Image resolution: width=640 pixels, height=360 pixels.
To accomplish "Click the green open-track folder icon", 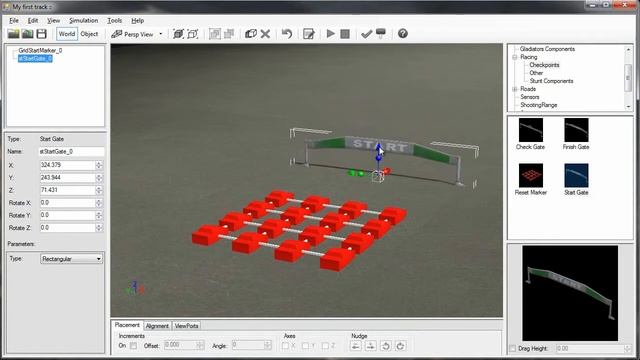I will coord(27,34).
